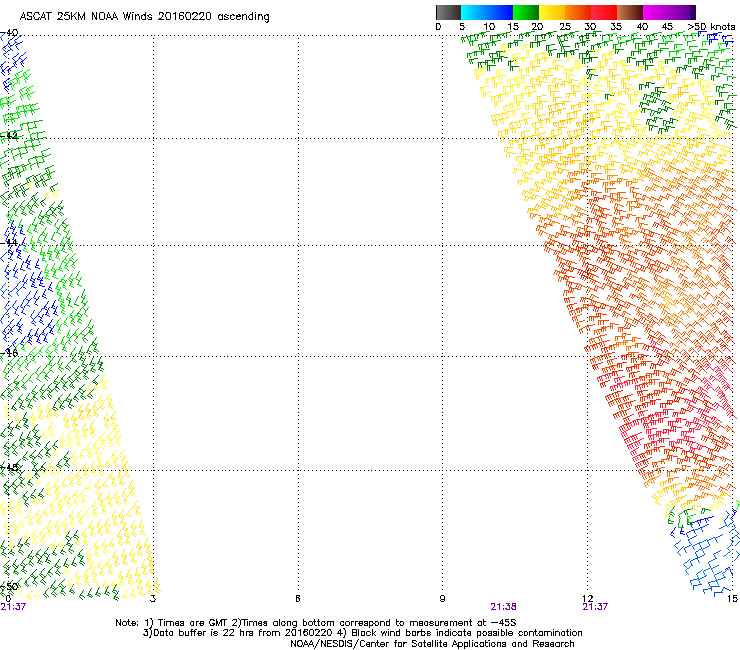Select the magenta-purple 40-50 knots color bar segment
The height and width of the screenshot is (650, 740).
pyautogui.click(x=669, y=12)
